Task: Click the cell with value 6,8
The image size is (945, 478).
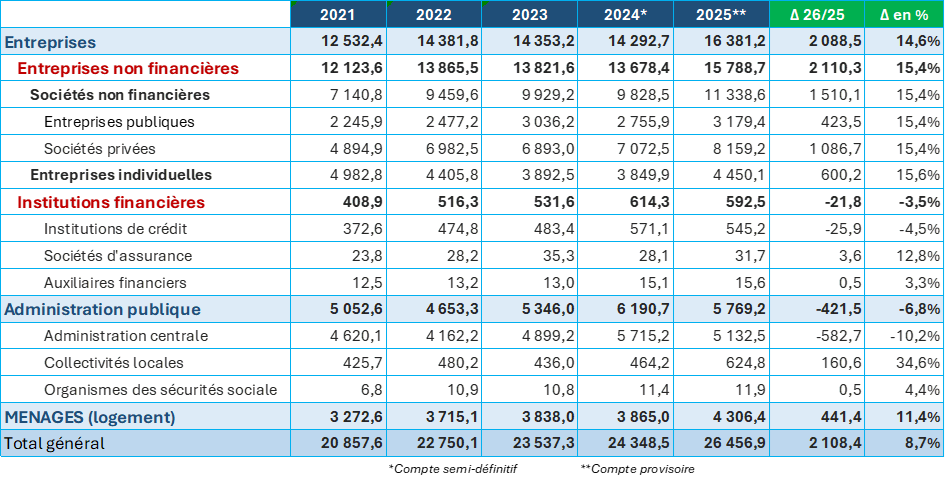Action: pos(338,390)
